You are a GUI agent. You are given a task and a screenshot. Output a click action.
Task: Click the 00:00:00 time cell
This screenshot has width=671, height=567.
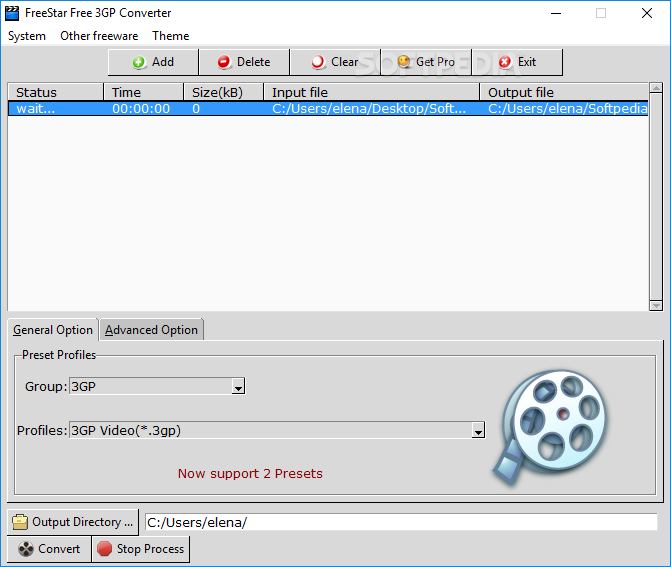pyautogui.click(x=141, y=109)
